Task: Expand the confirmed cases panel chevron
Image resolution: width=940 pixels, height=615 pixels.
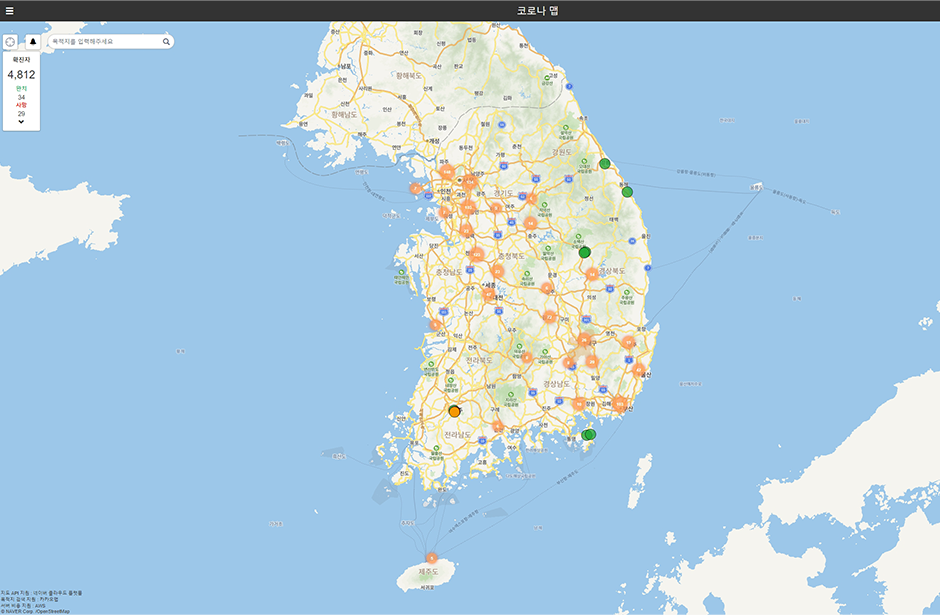Action: [21, 122]
